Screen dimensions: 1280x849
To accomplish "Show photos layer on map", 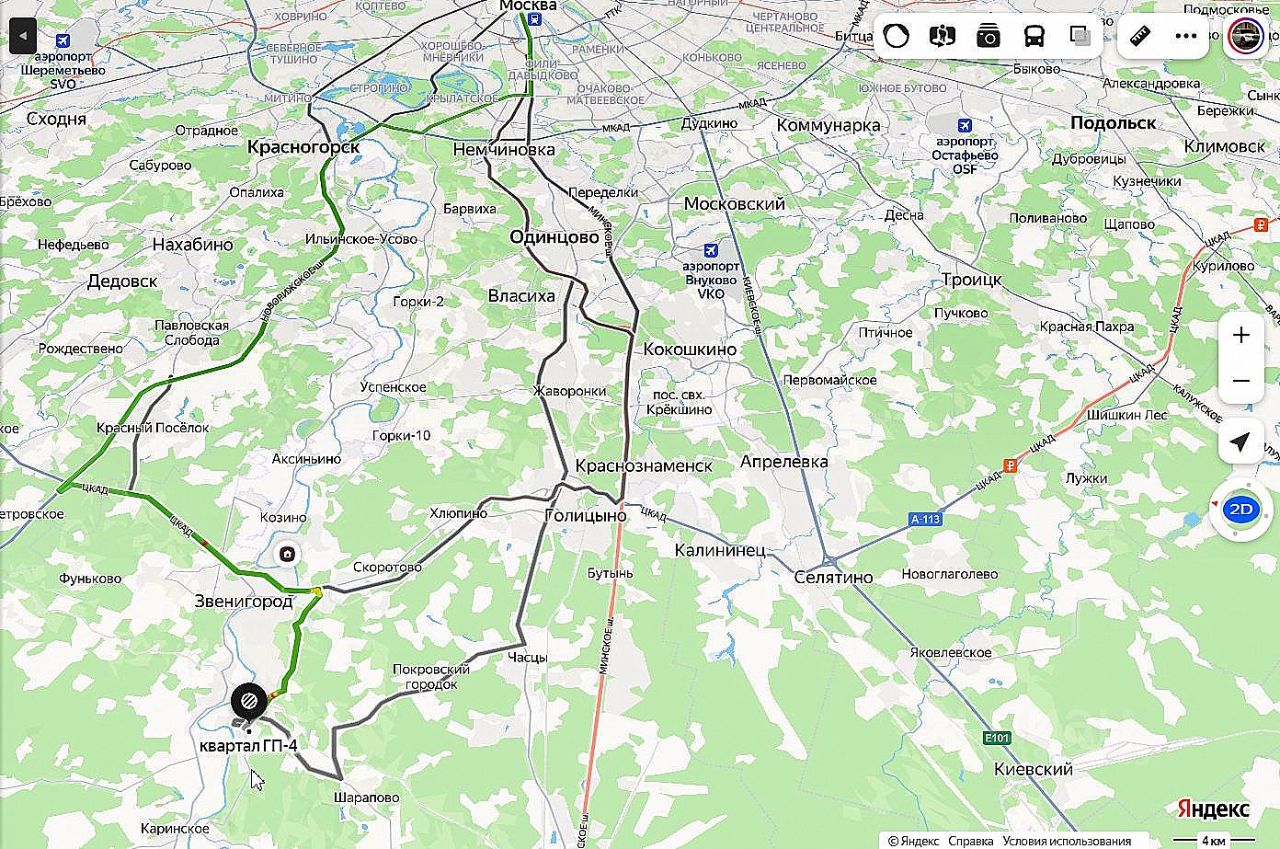I will pos(988,37).
